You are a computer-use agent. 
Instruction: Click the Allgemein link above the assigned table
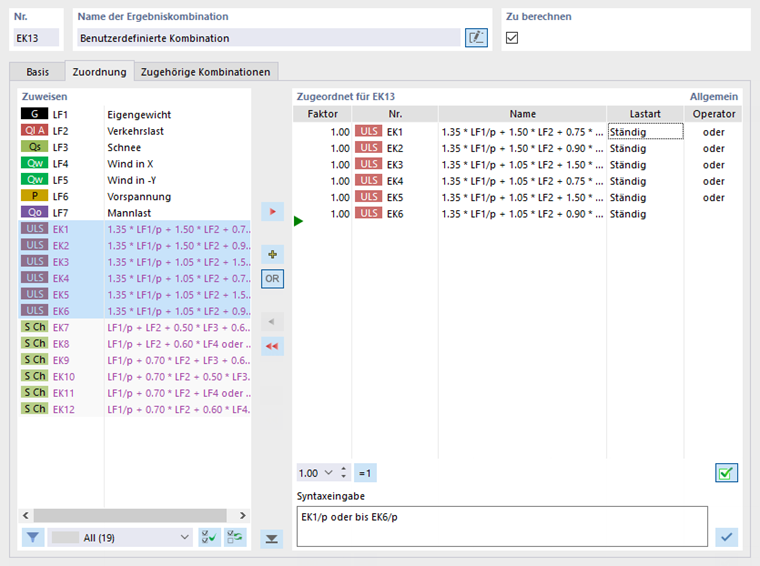713,96
